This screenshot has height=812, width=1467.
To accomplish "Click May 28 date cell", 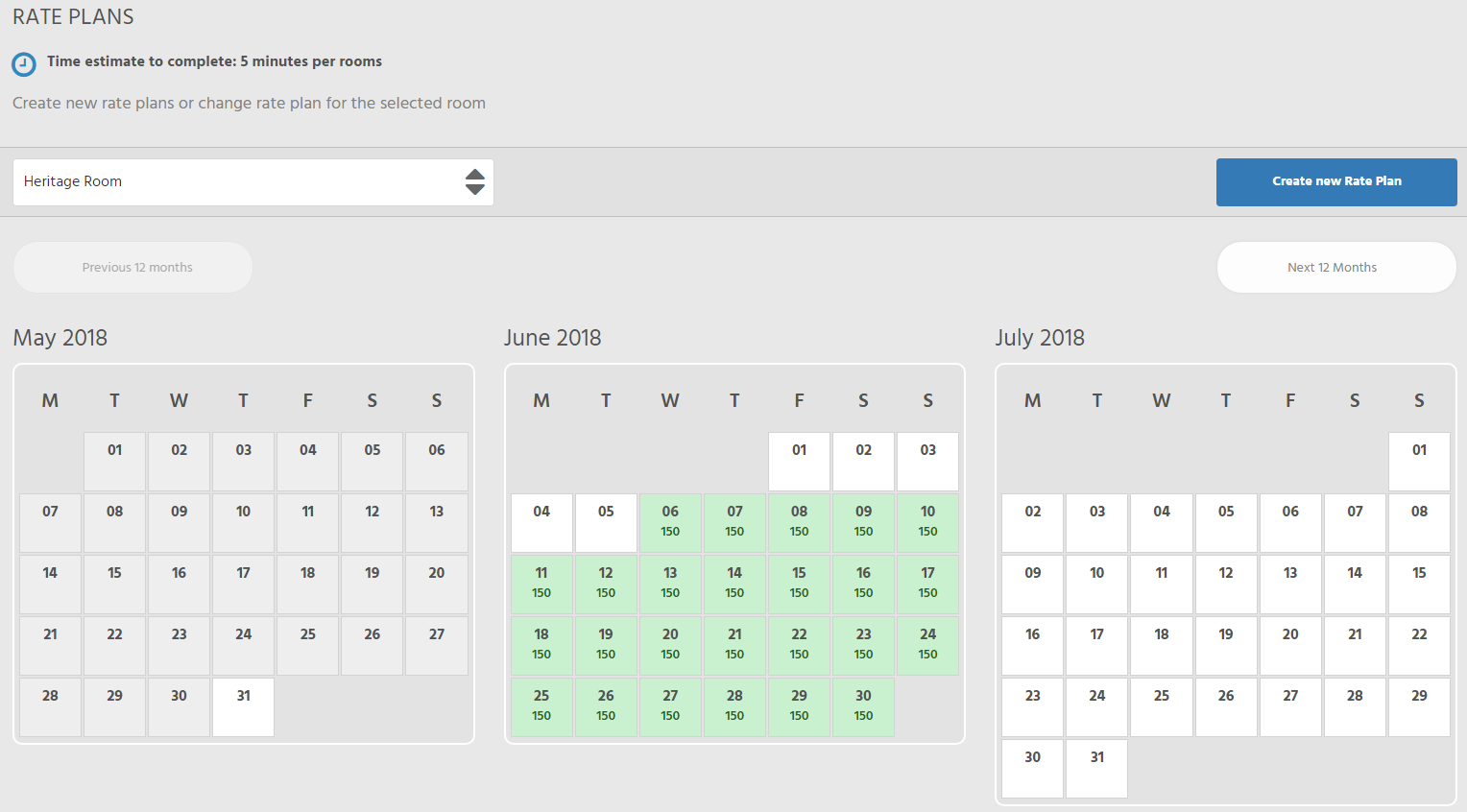I will 51,707.
